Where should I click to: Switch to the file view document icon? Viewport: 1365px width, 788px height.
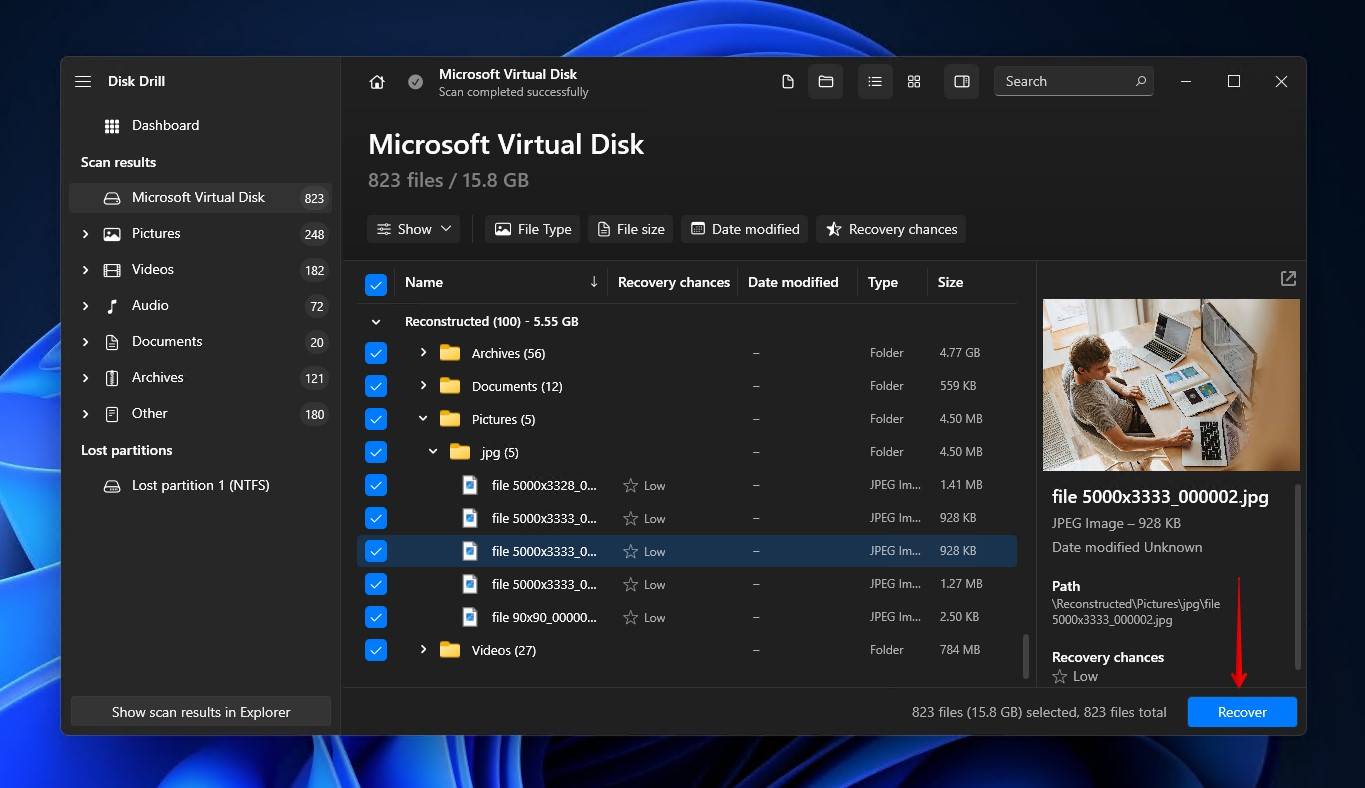click(788, 82)
